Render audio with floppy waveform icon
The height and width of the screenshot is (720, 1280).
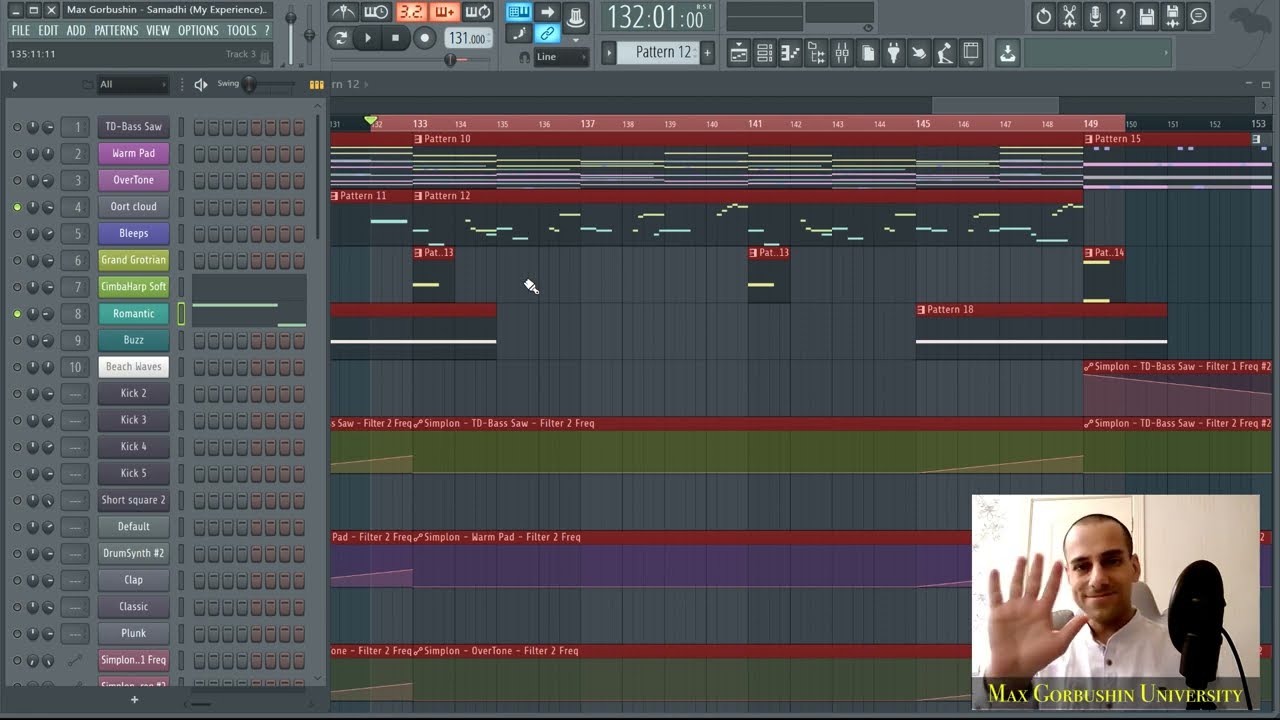coord(1173,16)
